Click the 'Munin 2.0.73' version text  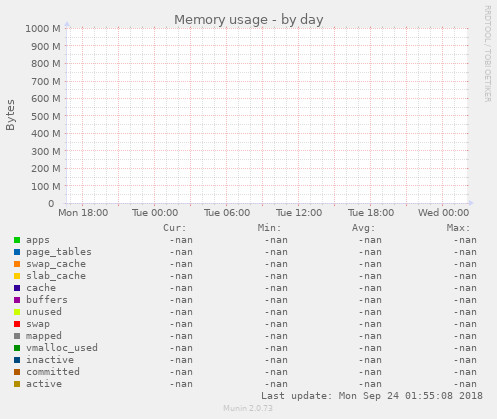tap(248, 408)
